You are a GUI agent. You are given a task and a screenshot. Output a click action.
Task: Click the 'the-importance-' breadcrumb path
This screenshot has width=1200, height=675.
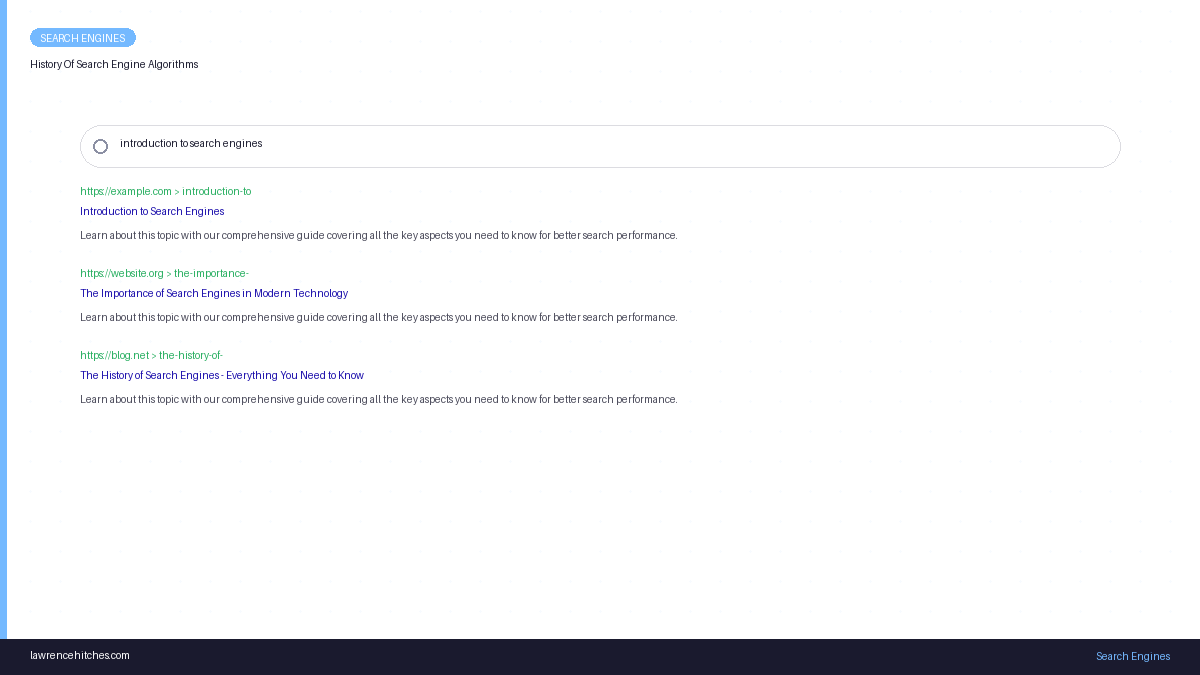(x=211, y=274)
